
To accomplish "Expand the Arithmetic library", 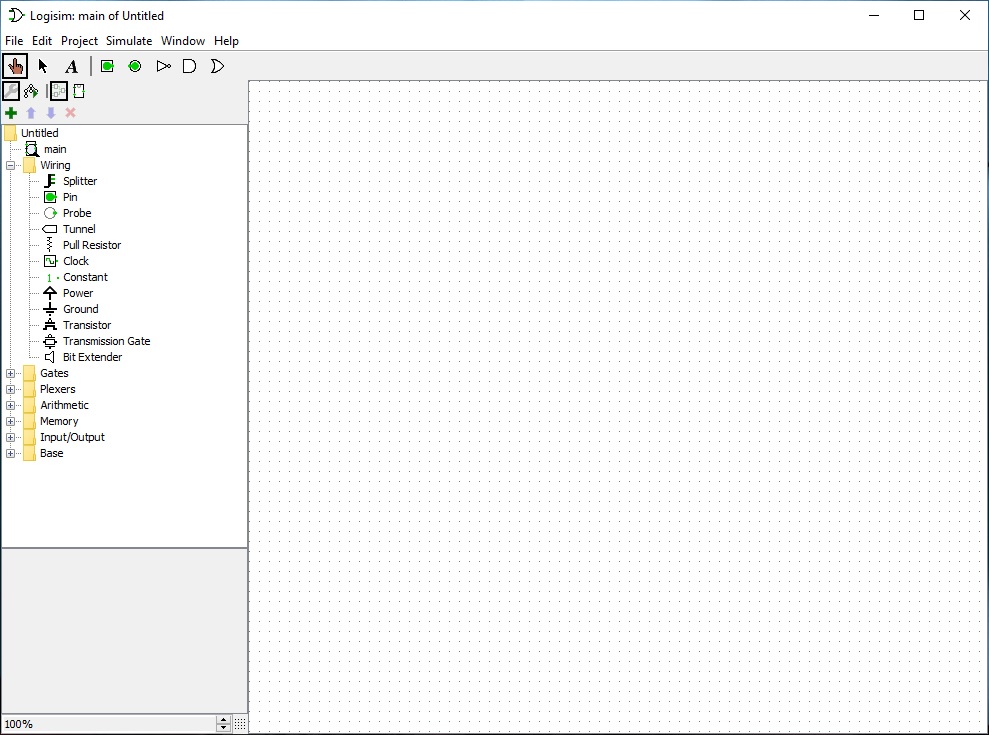I will (10, 405).
